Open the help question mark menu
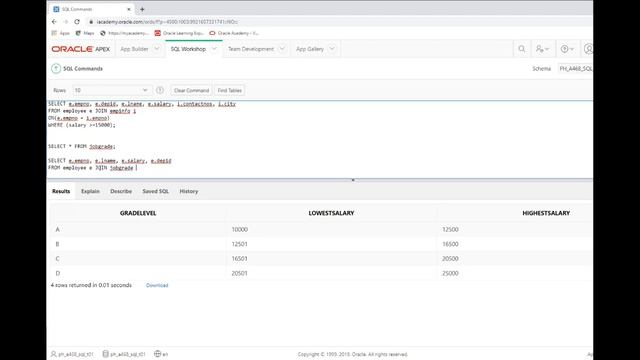The width and height of the screenshot is (640, 360). click(567, 49)
